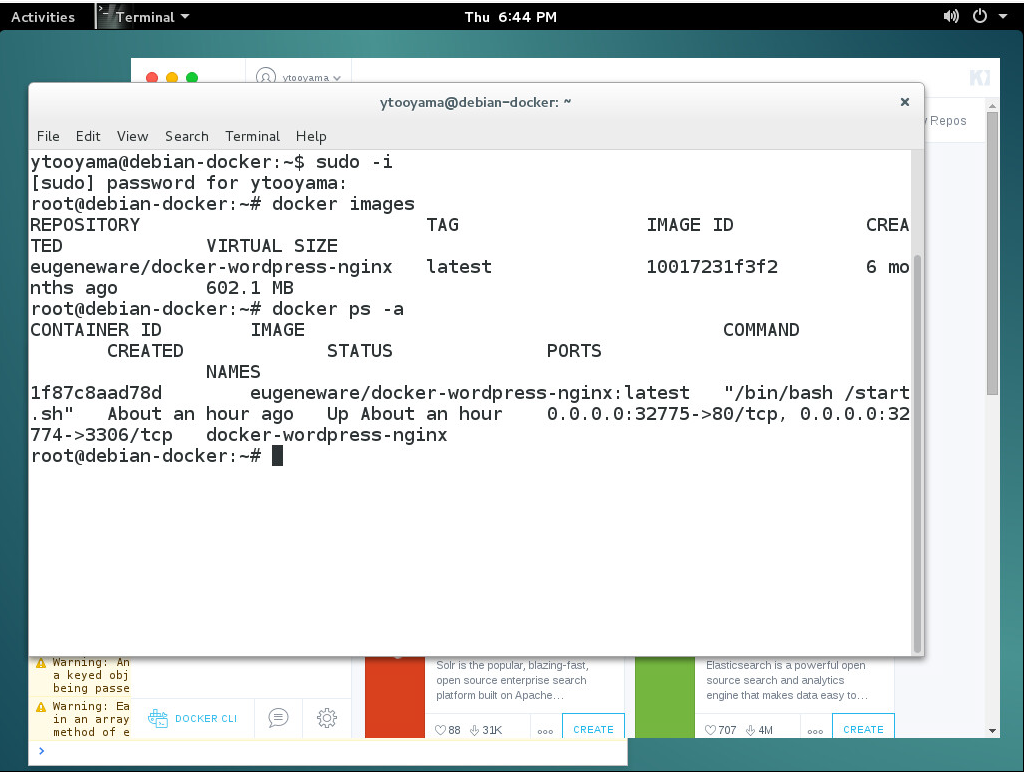This screenshot has height=772, width=1024.
Task: Click the second warning triangle icon
Action: (x=41, y=707)
